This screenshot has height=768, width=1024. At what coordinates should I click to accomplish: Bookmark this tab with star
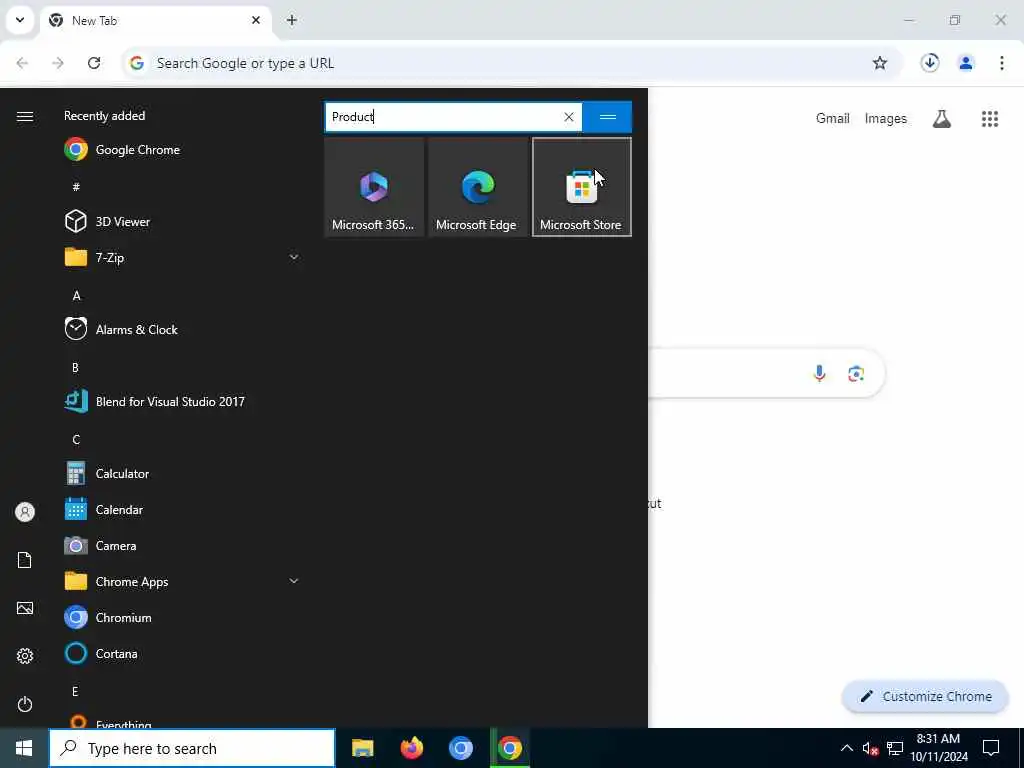click(880, 63)
